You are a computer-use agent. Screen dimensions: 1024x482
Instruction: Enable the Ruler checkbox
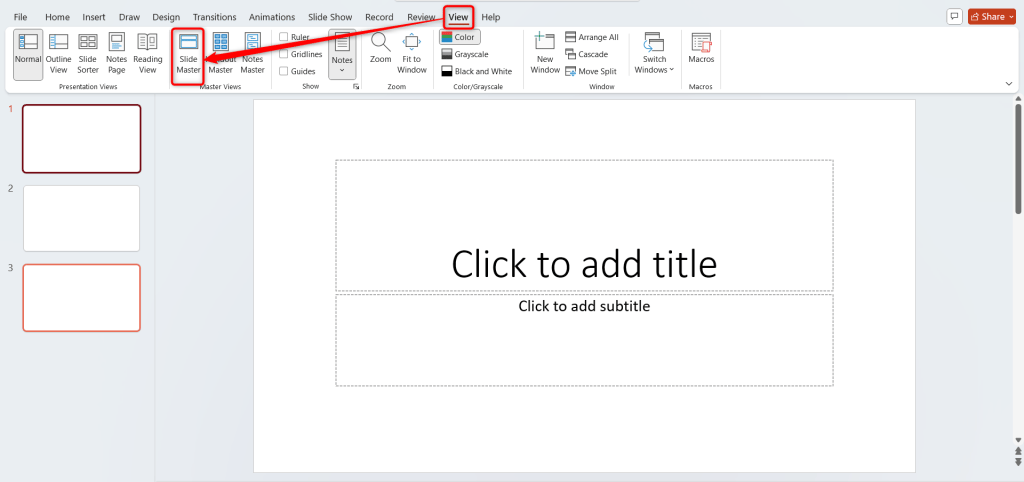pos(283,37)
